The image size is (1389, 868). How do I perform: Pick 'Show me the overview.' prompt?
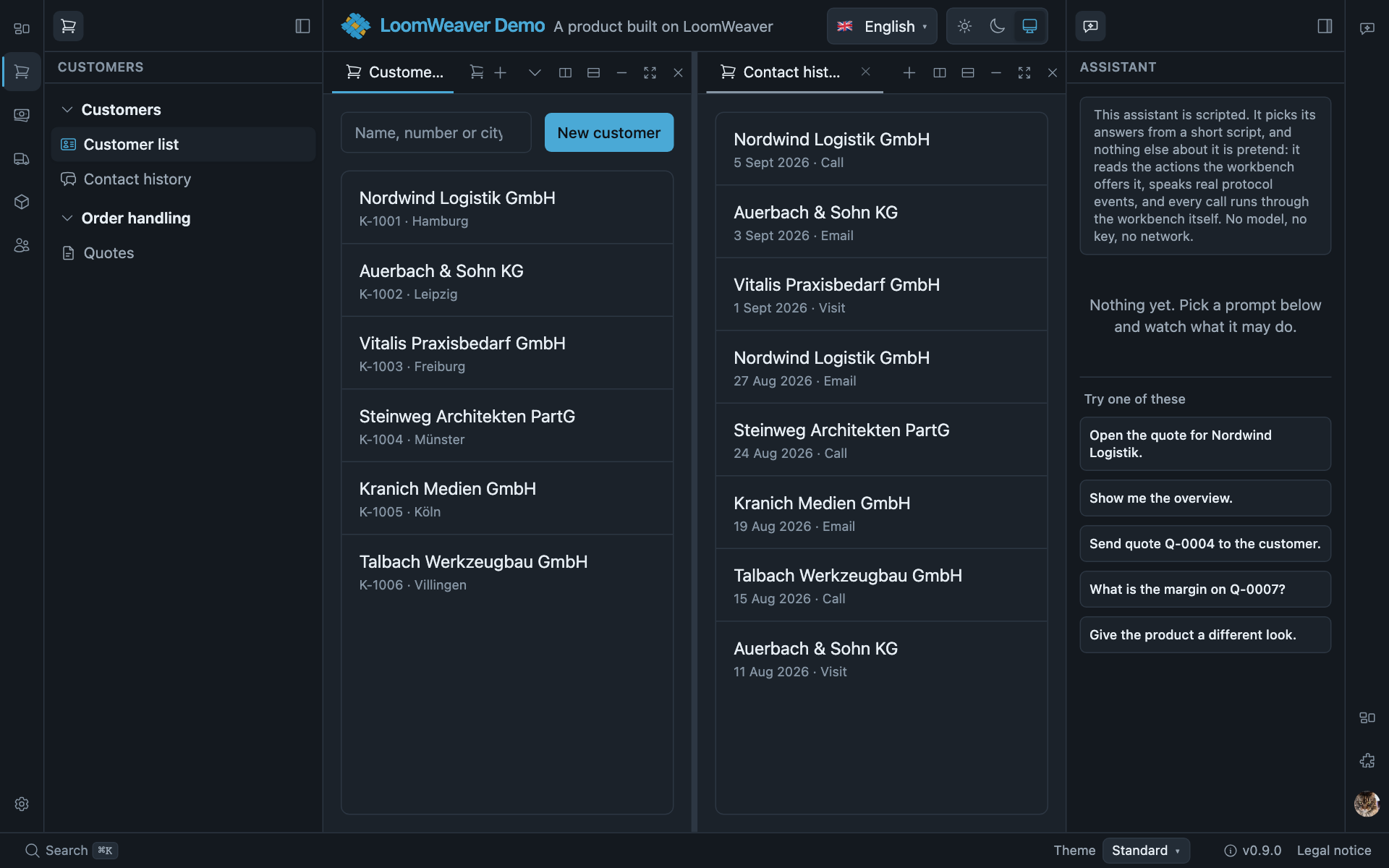tap(1205, 498)
